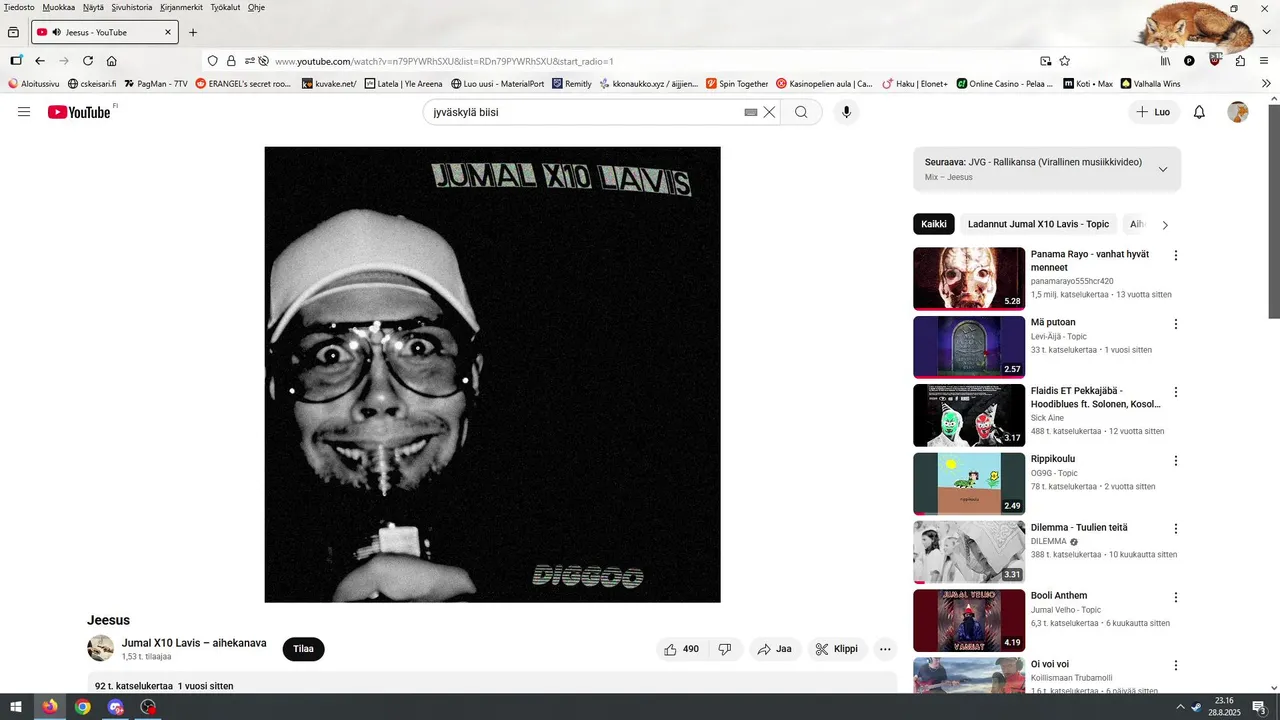The height and width of the screenshot is (720, 1280).
Task: Open the cskeisari.fi bookmark
Action: [92, 84]
